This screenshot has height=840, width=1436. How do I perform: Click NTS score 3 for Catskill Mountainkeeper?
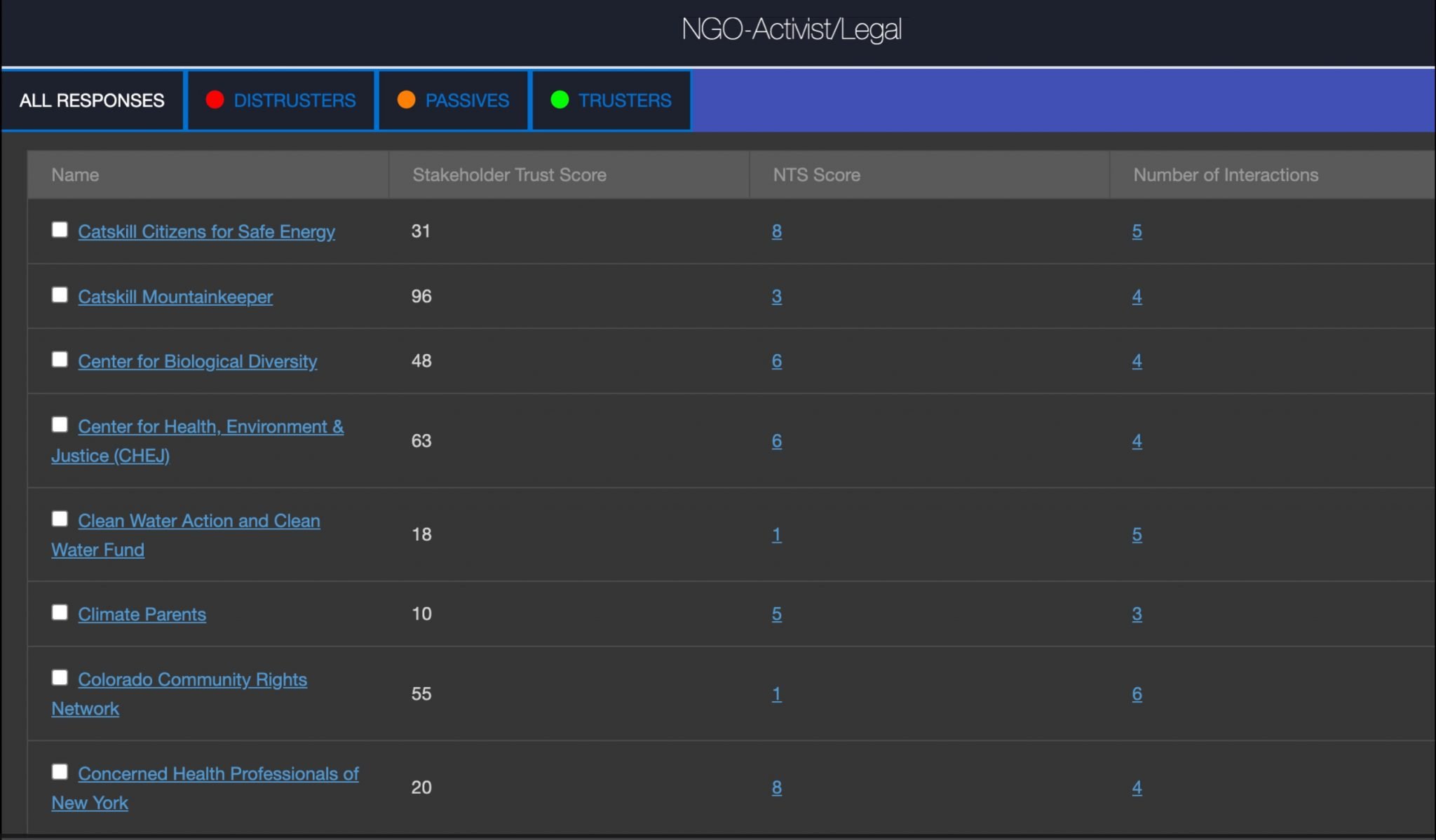click(x=777, y=297)
